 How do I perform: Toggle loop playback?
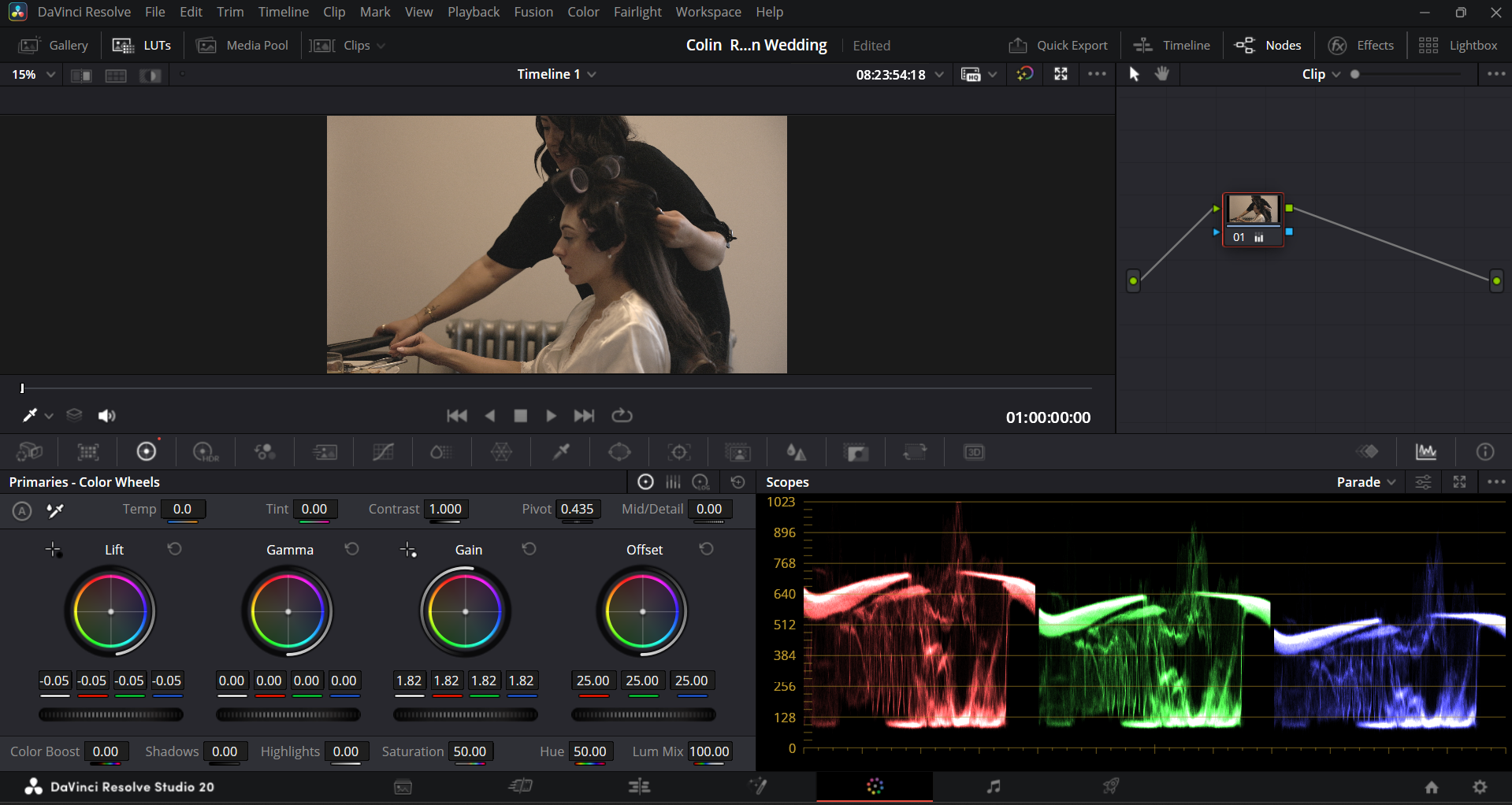coord(622,415)
